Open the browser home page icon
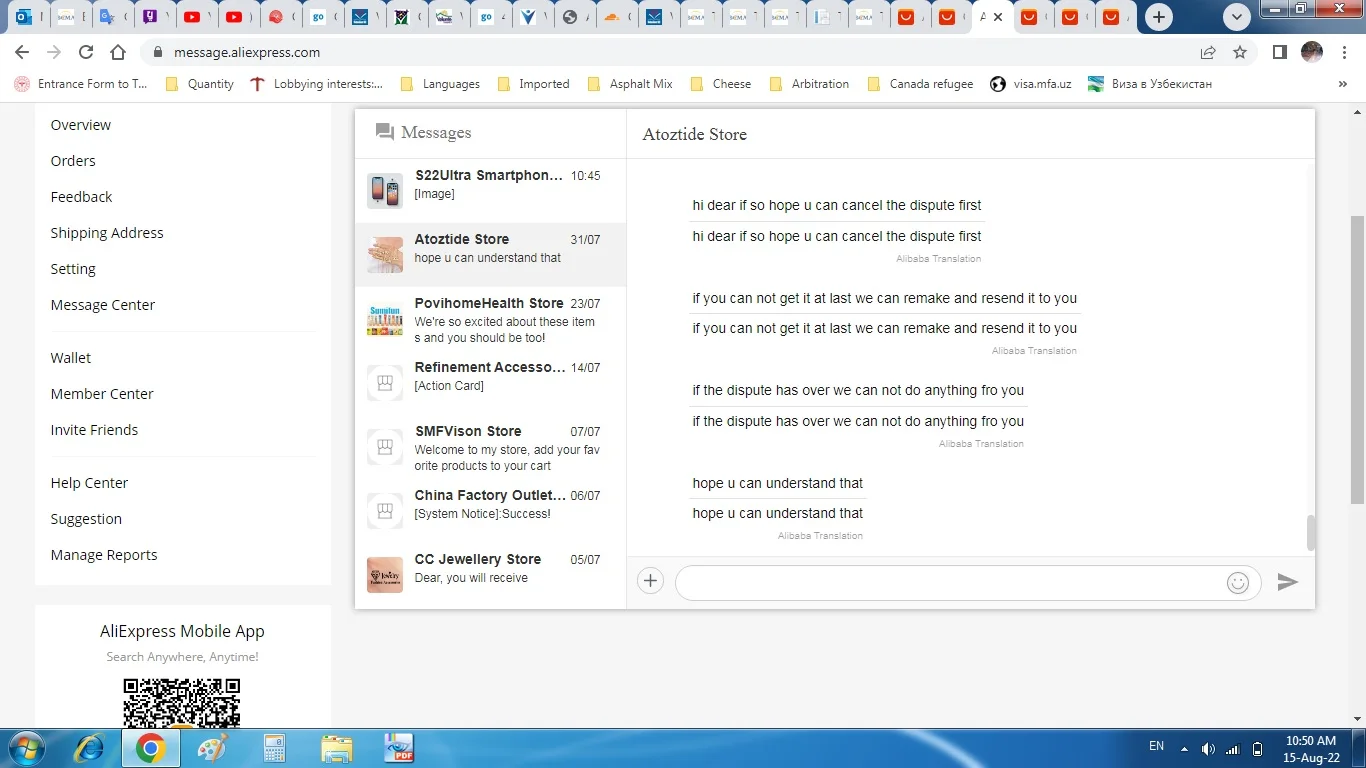This screenshot has width=1366, height=768. 118,52
